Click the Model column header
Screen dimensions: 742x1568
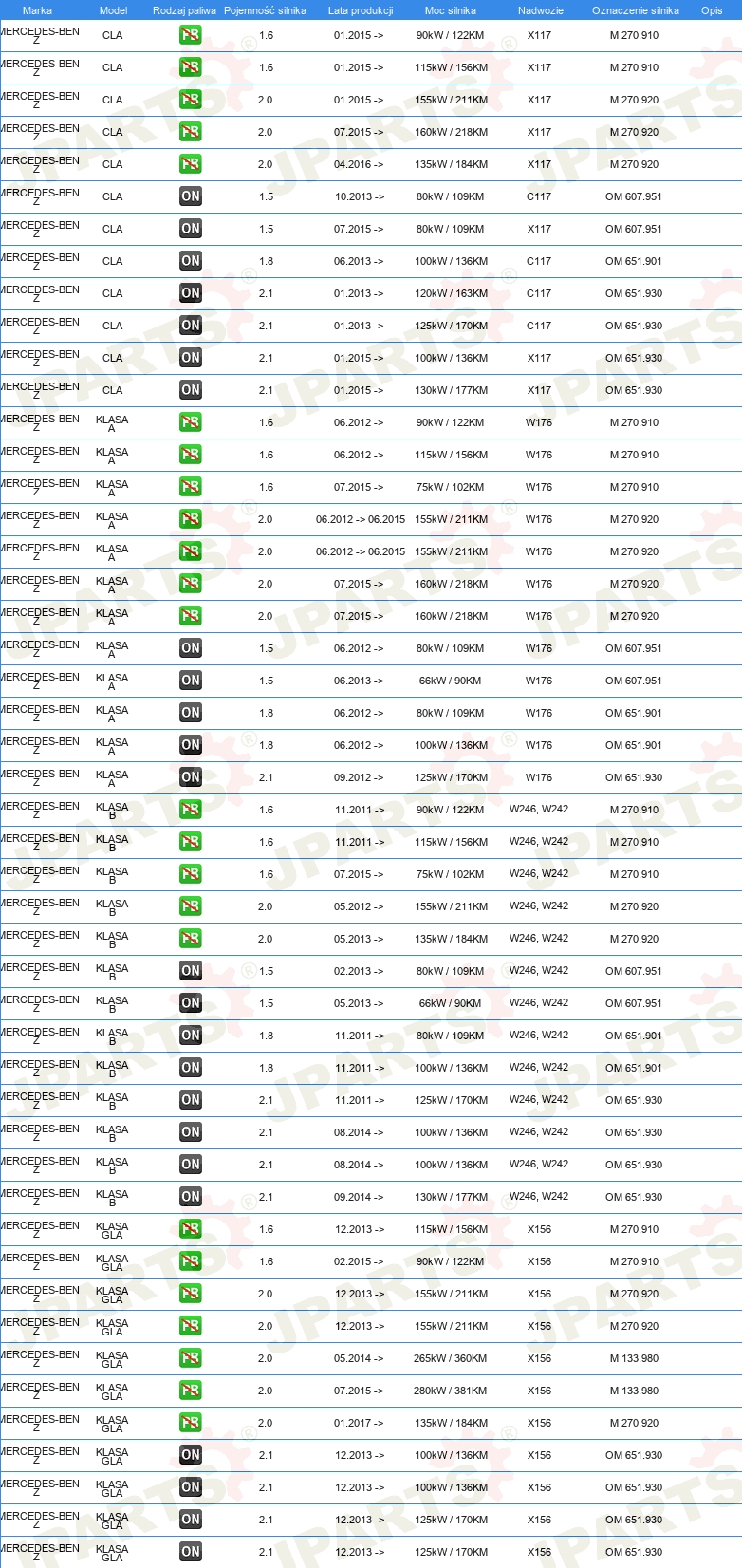(x=113, y=10)
